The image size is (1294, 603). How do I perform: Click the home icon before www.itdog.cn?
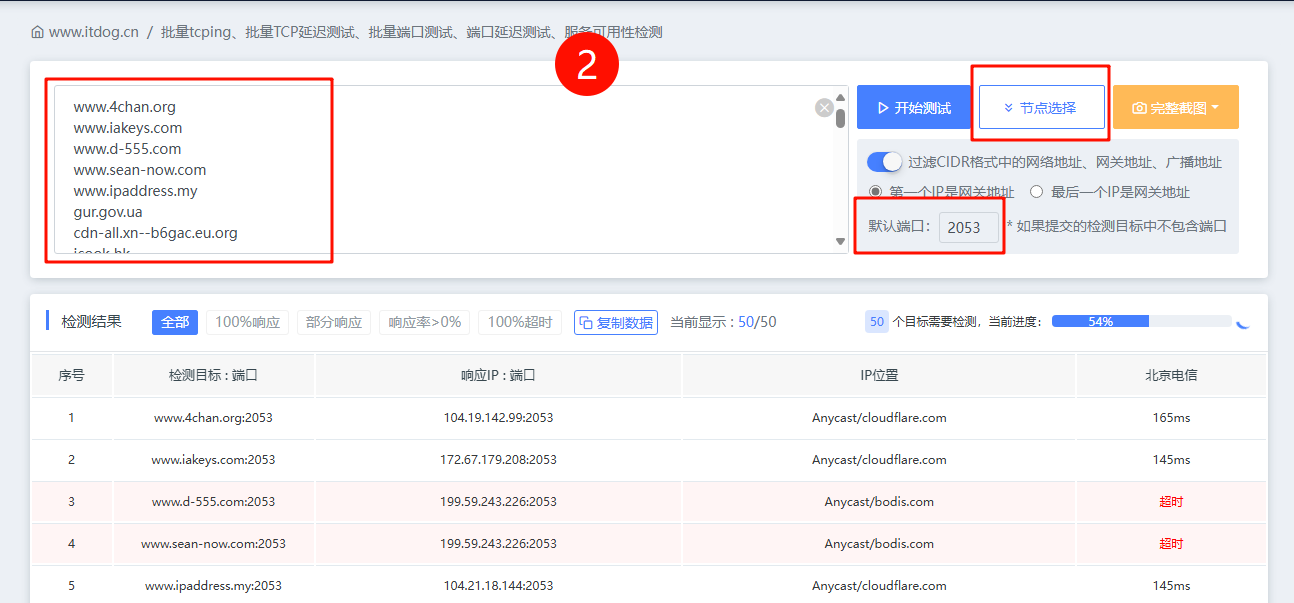point(38,32)
